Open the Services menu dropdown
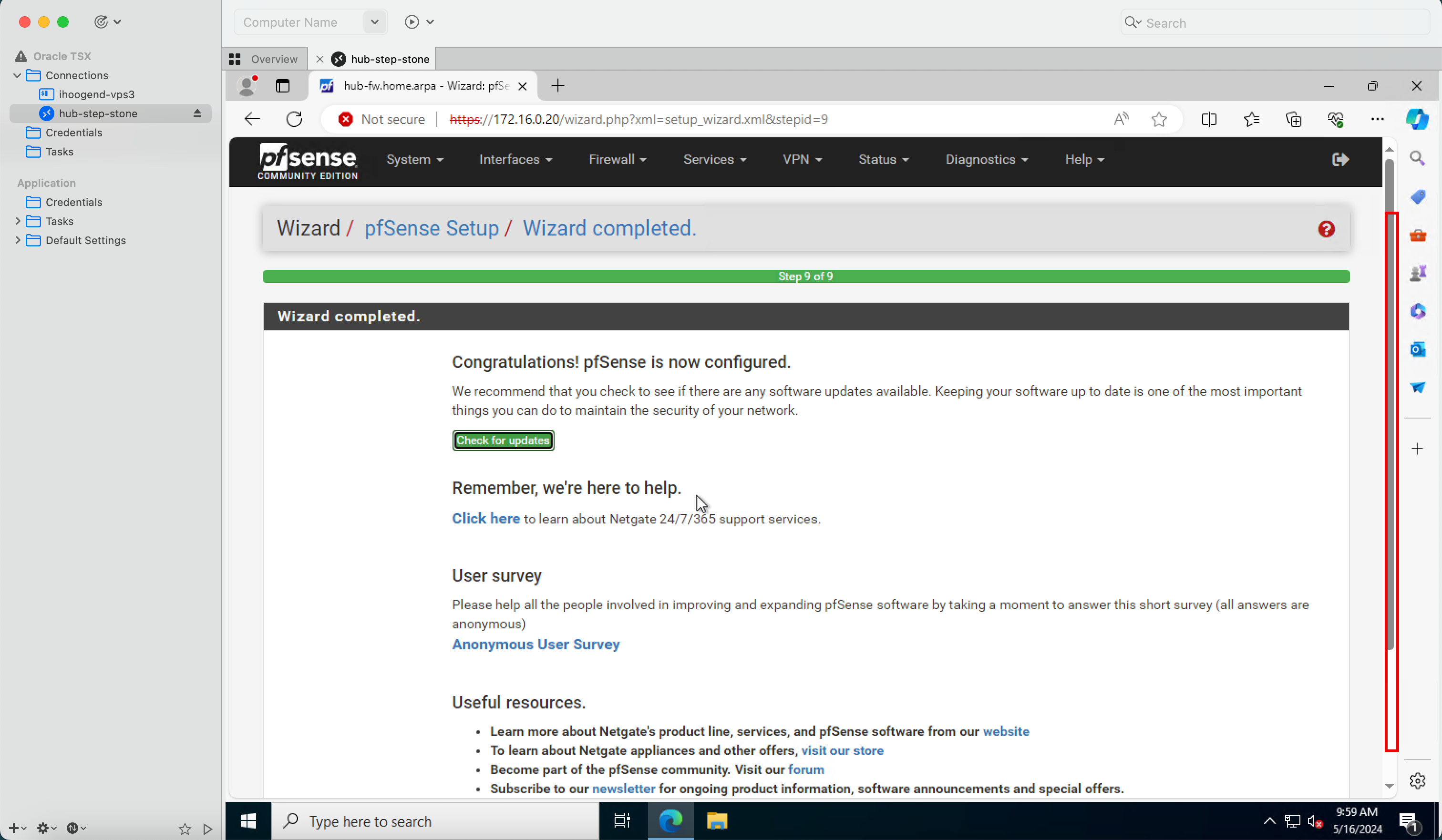The width and height of the screenshot is (1442, 840). (x=713, y=159)
